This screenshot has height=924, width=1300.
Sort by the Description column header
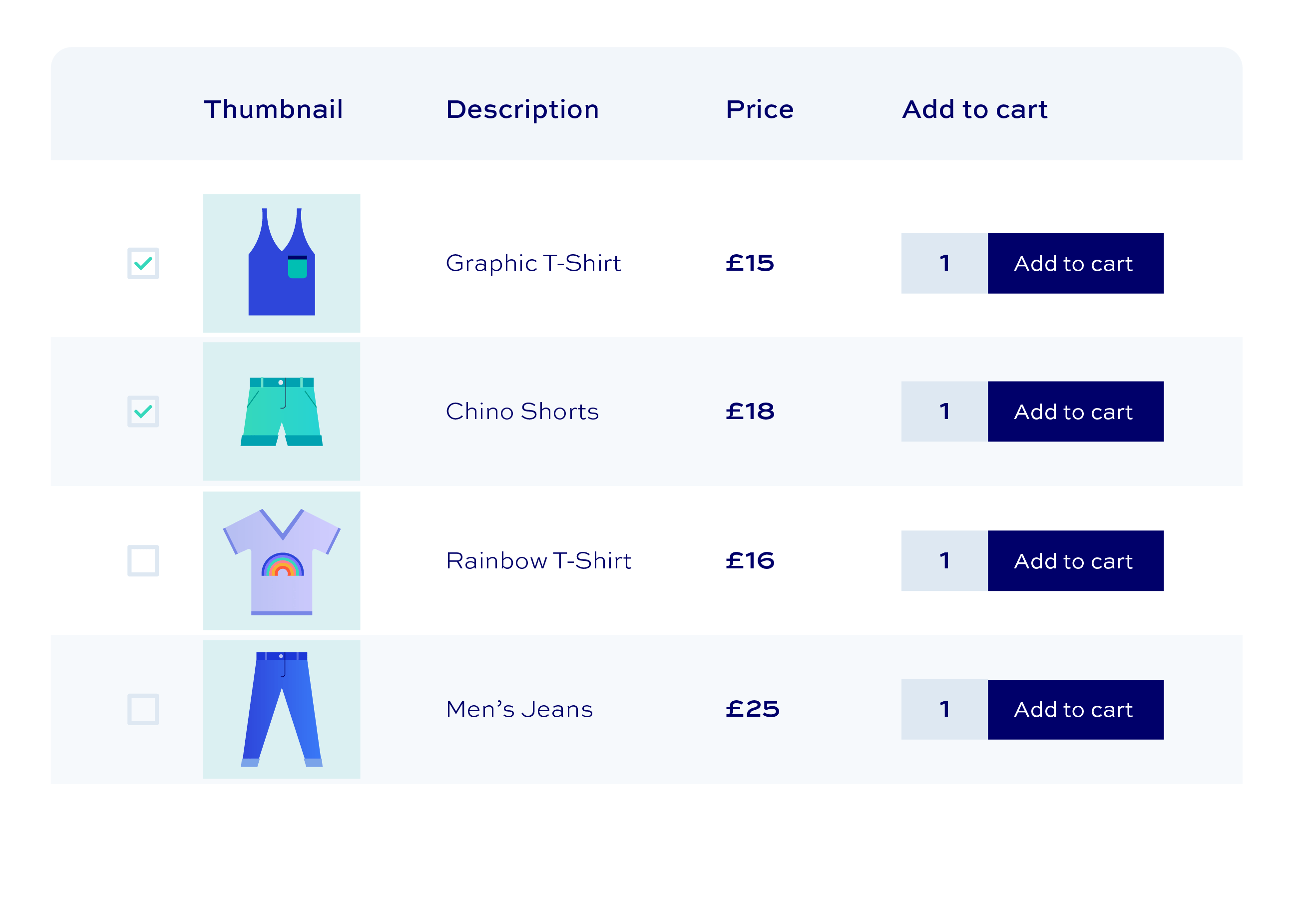point(522,110)
